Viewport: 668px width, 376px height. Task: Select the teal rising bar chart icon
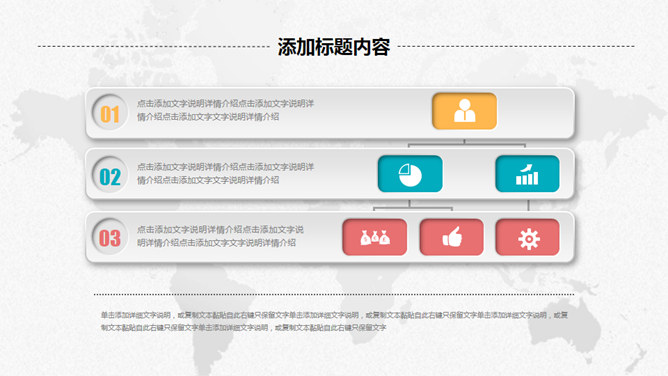coord(527,174)
